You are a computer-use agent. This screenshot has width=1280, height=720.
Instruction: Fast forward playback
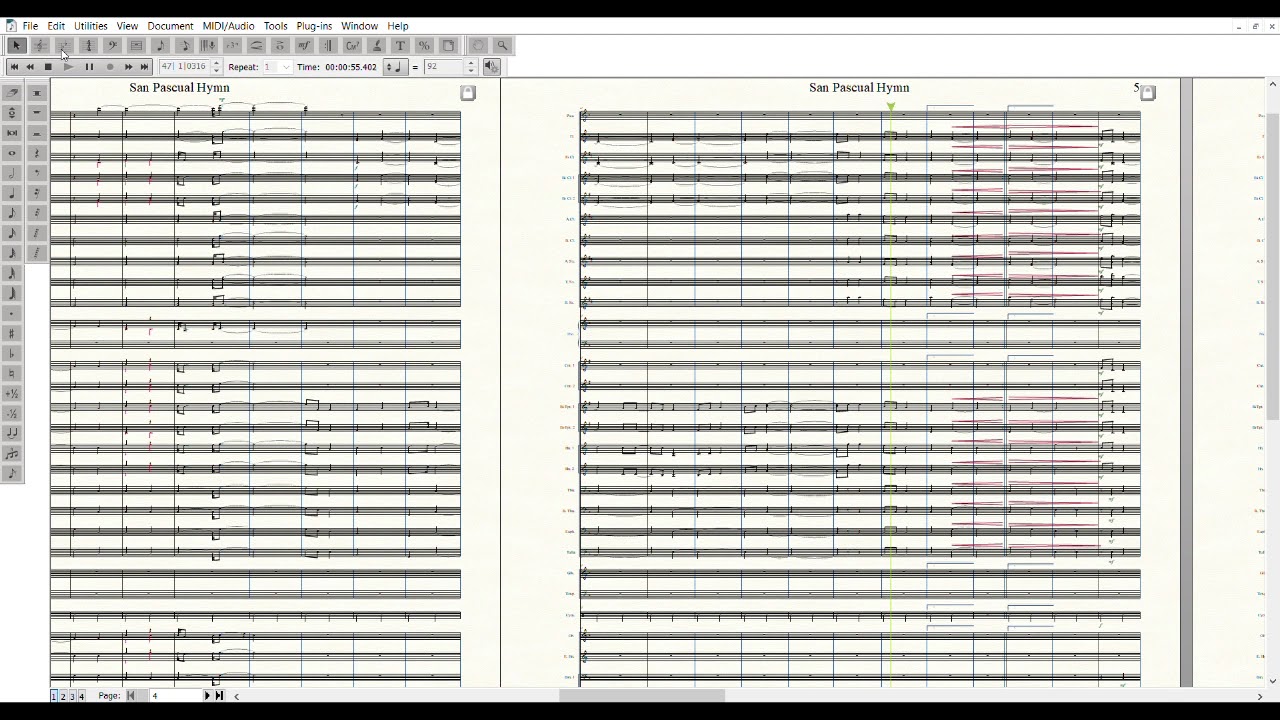pyautogui.click(x=128, y=67)
